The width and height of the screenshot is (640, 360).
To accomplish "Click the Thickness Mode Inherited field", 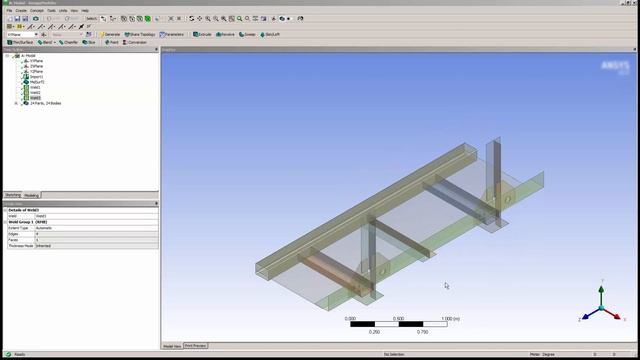I will pyautogui.click(x=96, y=246).
